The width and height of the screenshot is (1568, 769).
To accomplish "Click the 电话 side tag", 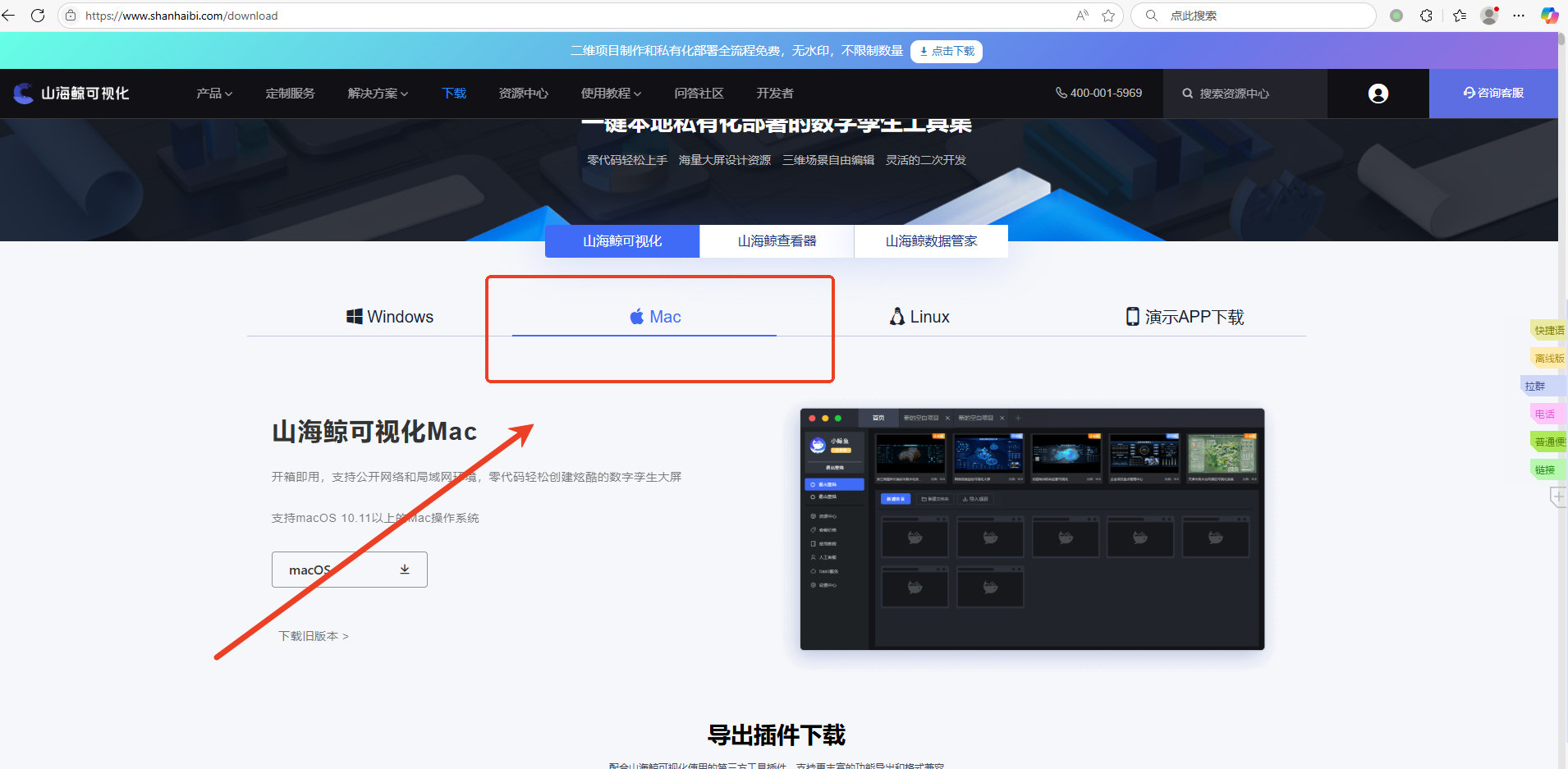I will click(1548, 414).
